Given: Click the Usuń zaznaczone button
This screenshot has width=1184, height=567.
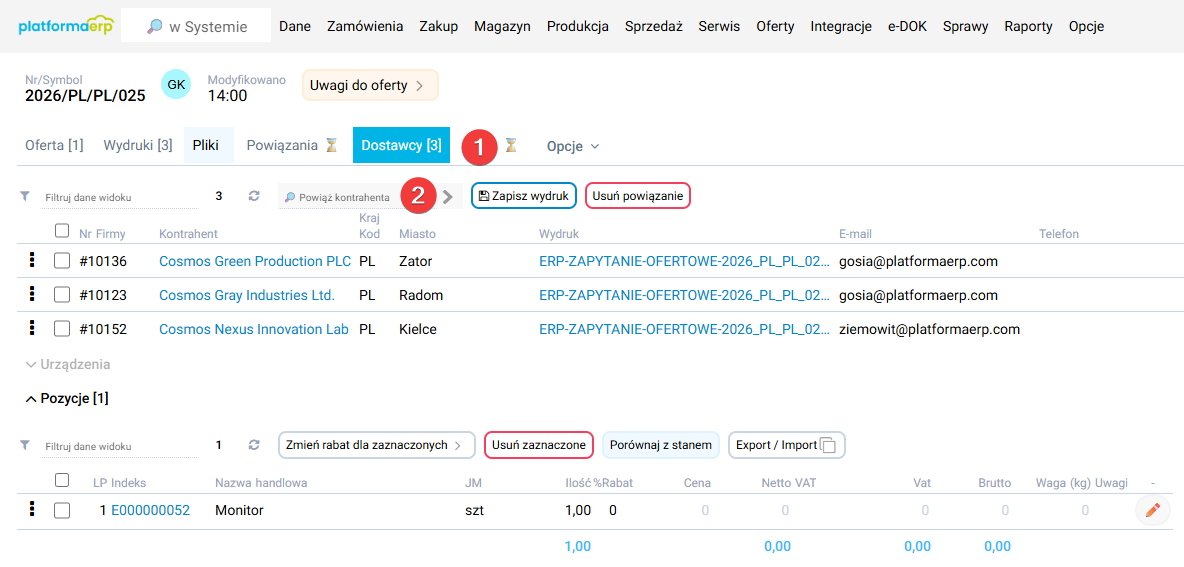Looking at the screenshot, I should click(539, 445).
